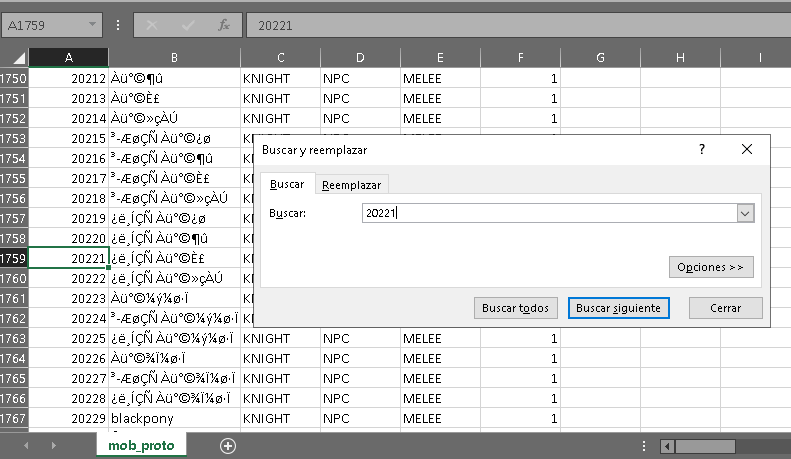Click MELEE cell in row 1764

click(440, 359)
